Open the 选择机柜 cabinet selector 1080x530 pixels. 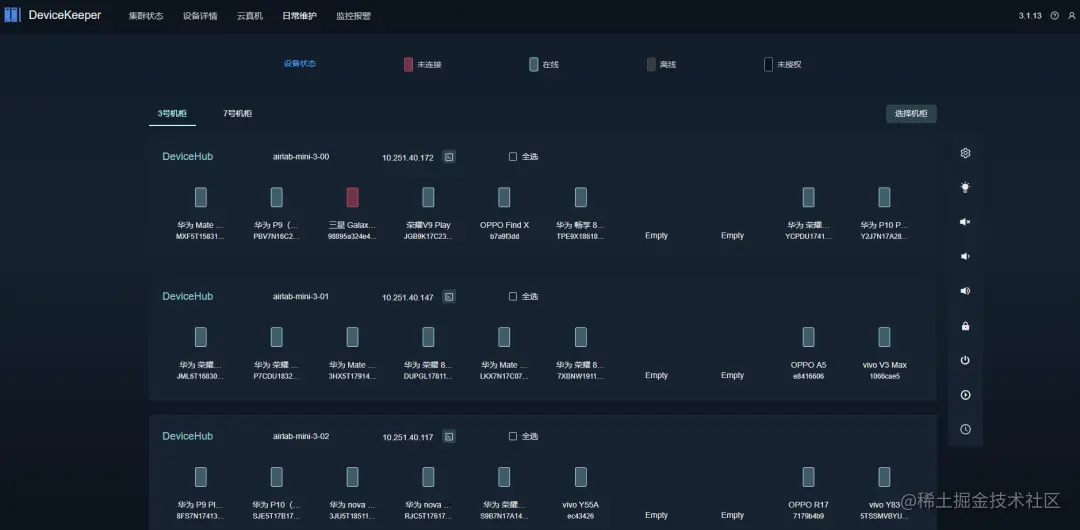(x=911, y=114)
